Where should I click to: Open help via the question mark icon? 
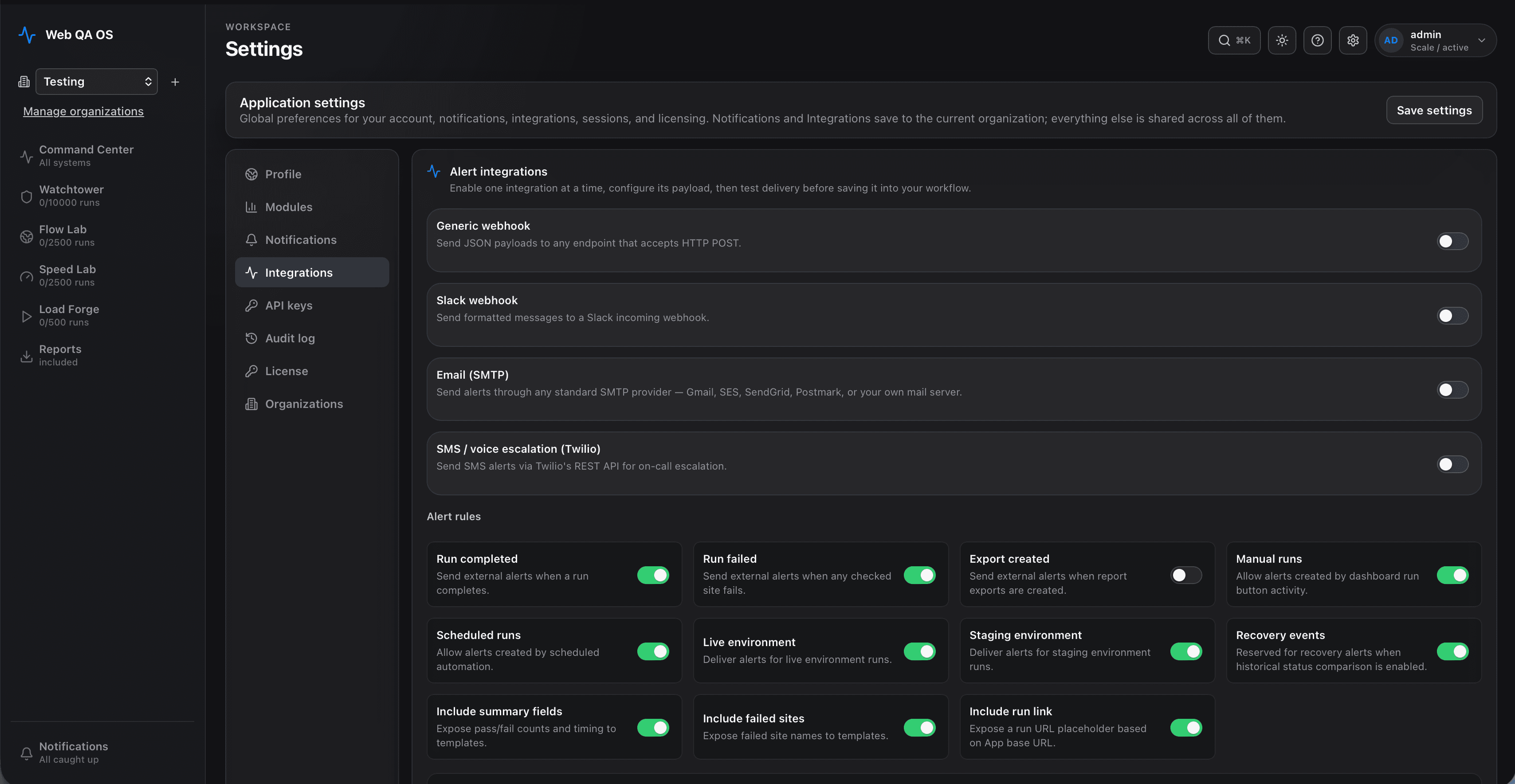coord(1317,40)
